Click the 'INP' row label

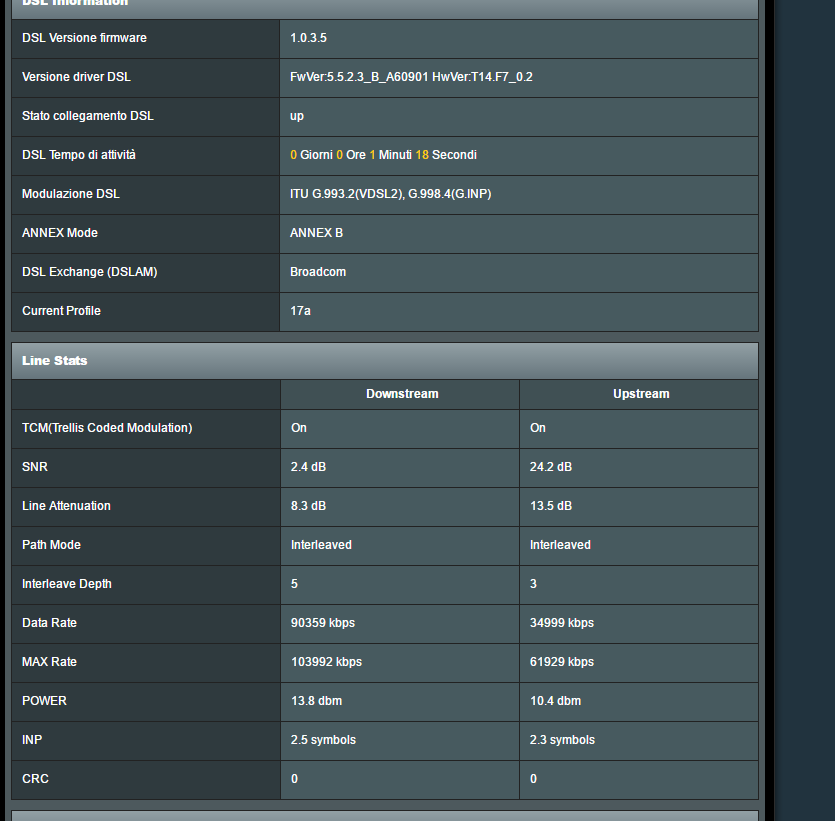[x=32, y=740]
